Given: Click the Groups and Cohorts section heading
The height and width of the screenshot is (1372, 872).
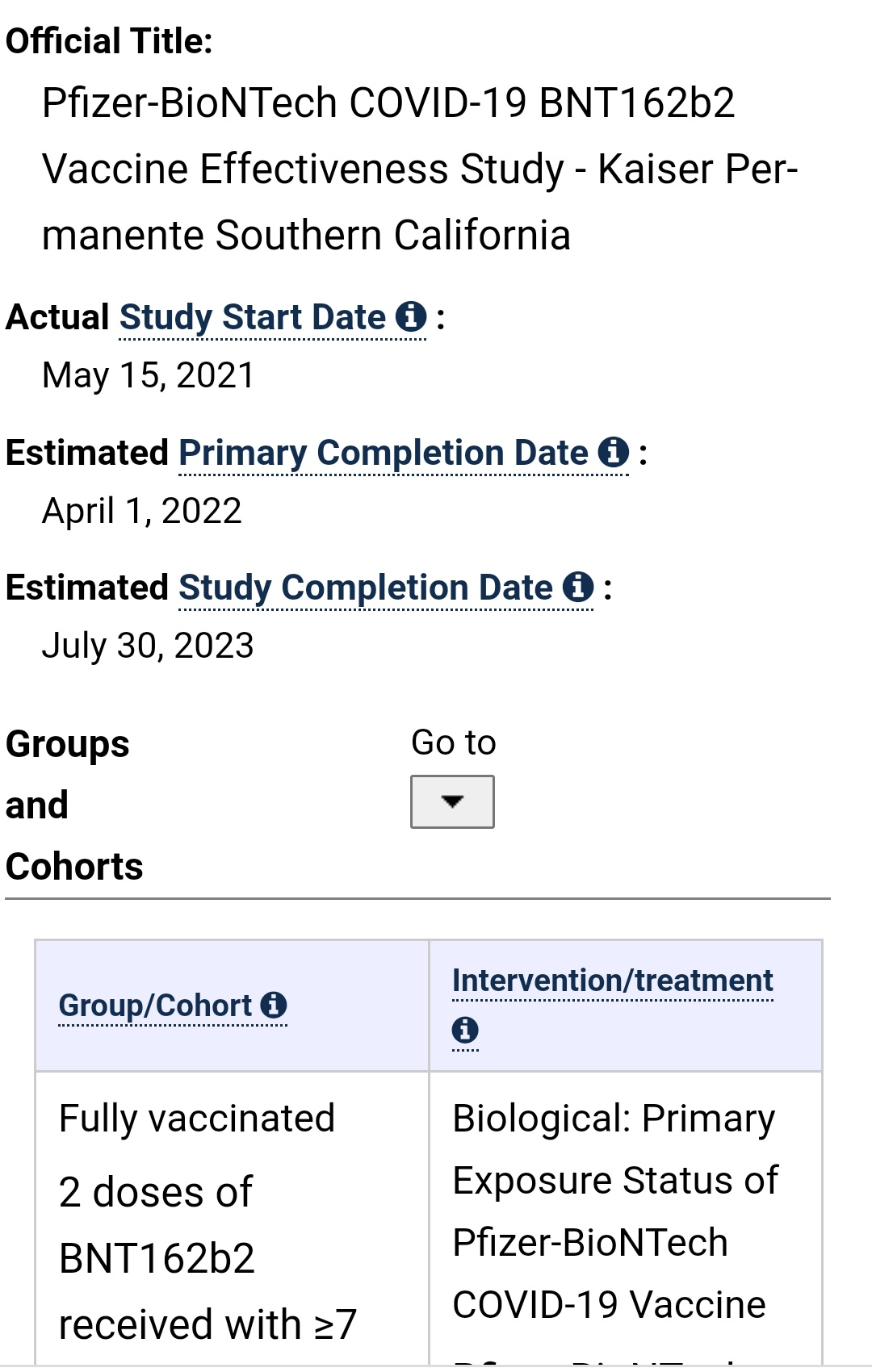Looking at the screenshot, I should 74,805.
